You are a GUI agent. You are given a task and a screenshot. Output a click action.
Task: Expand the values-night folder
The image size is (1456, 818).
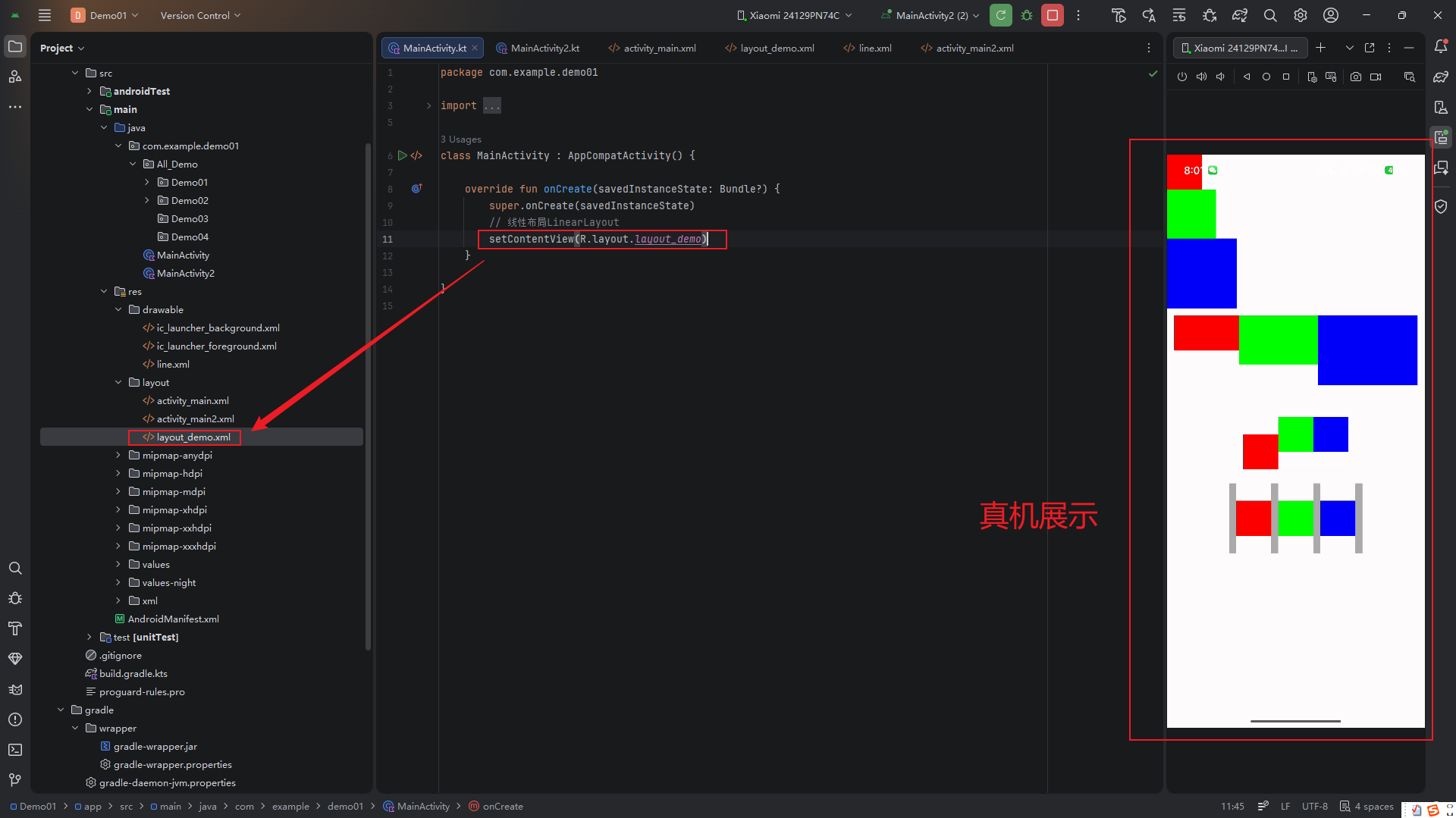coord(118,582)
